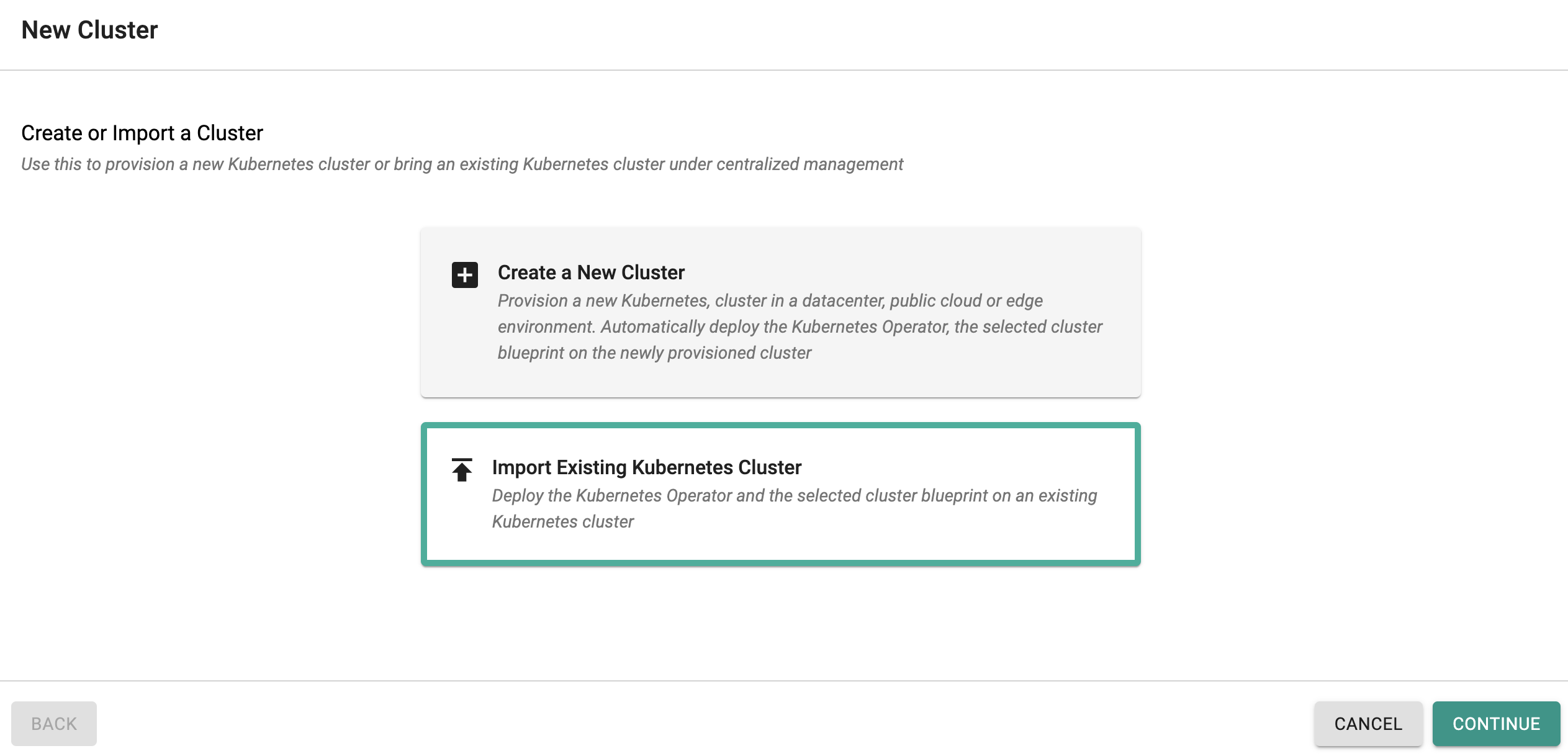Click the Create a New Cluster title text
This screenshot has height=756, width=1568.
click(591, 272)
